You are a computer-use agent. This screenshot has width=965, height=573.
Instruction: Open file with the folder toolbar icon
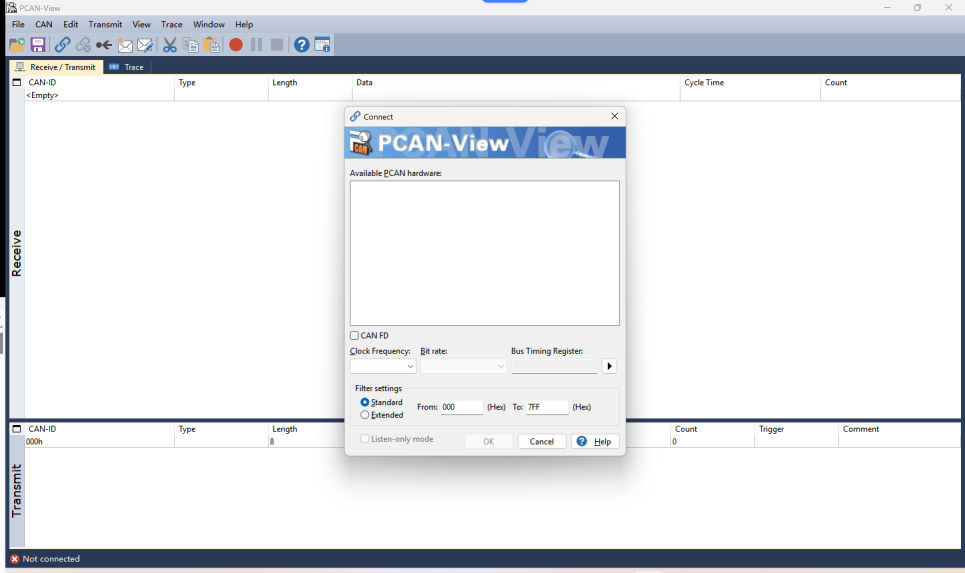[17, 45]
